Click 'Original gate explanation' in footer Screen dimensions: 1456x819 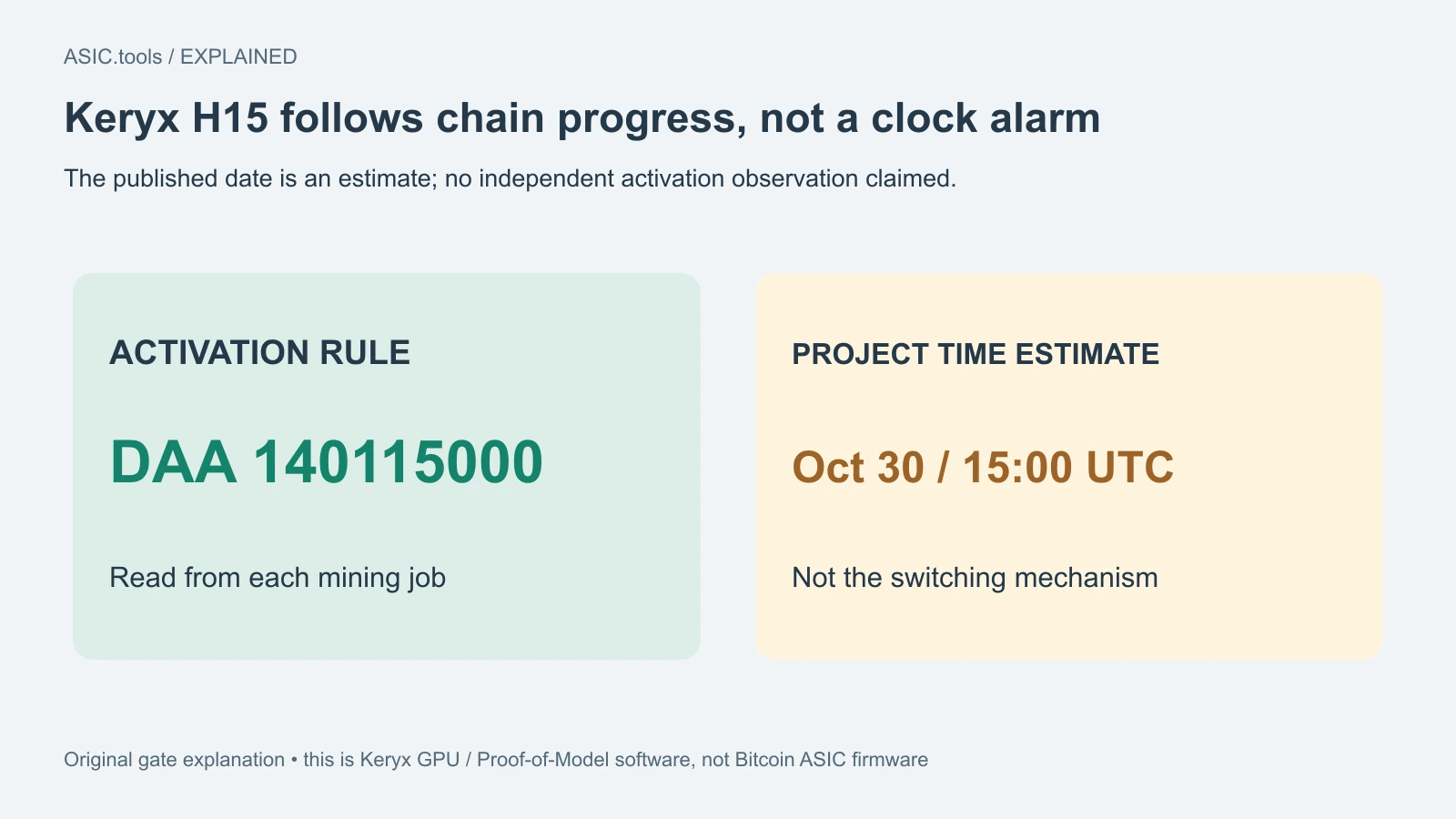pyautogui.click(x=174, y=760)
